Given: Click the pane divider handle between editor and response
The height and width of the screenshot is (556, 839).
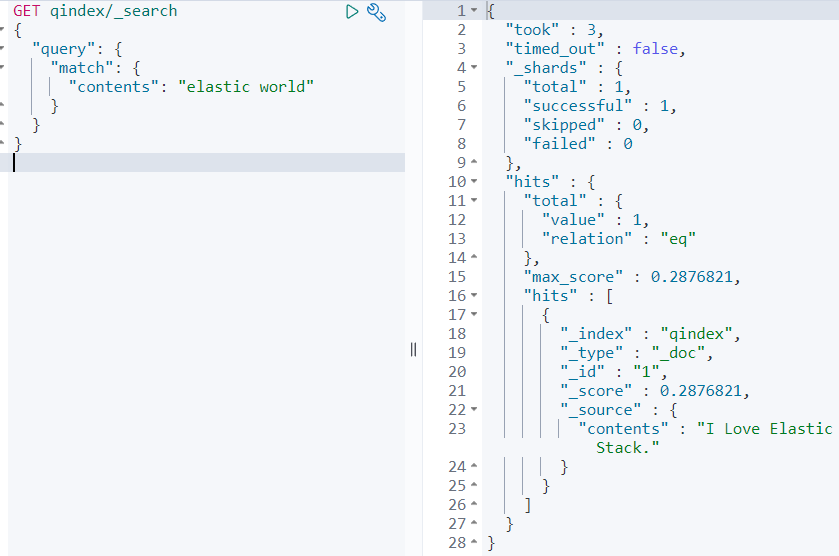Looking at the screenshot, I should [413, 349].
